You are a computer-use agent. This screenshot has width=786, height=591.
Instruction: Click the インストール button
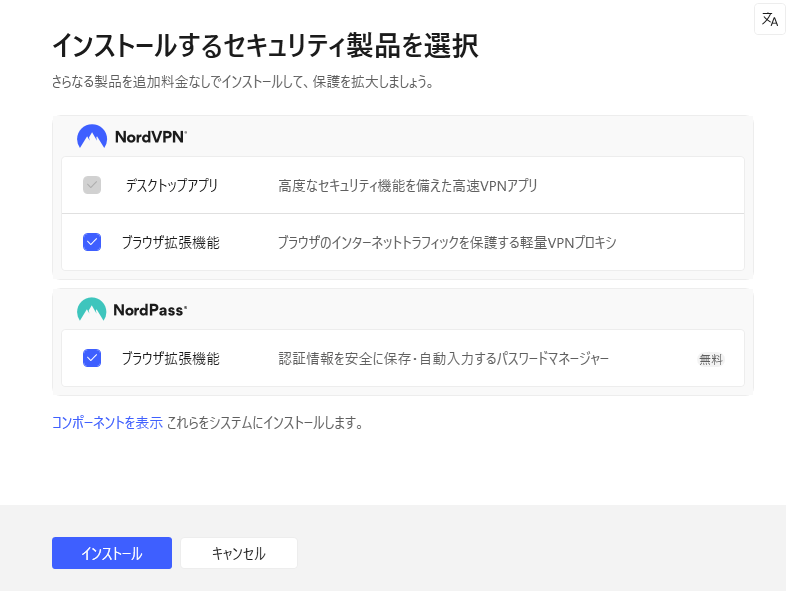tap(112, 553)
